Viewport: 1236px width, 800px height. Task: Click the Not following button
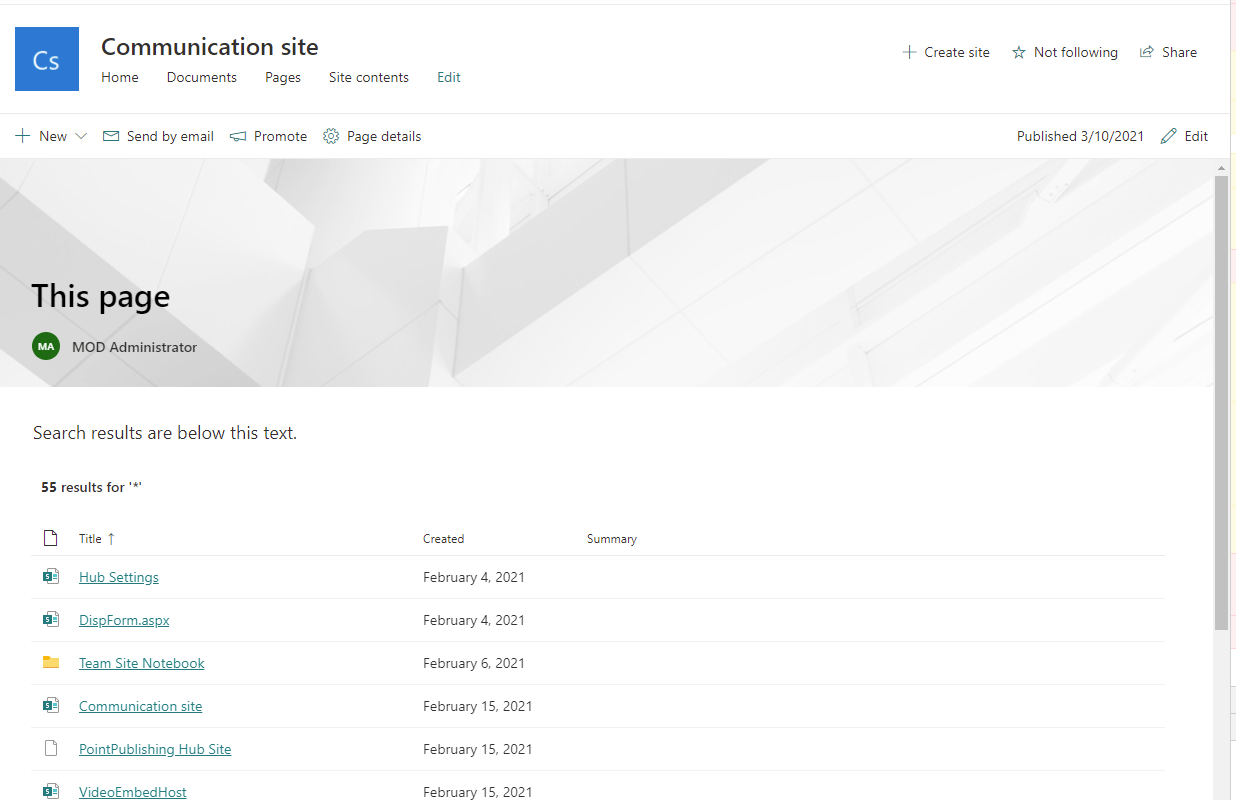(x=1065, y=52)
